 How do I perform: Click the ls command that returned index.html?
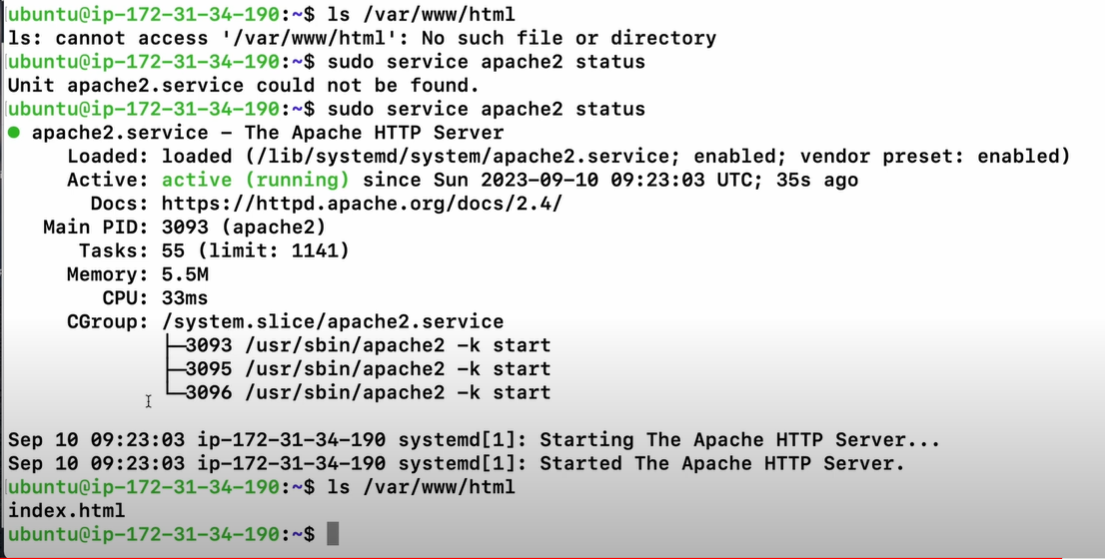click(421, 486)
